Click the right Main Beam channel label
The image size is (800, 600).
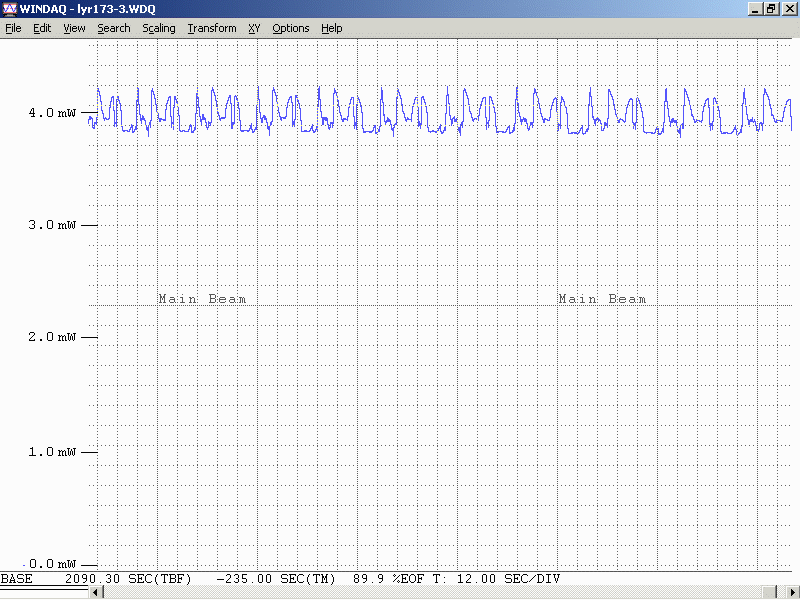602,299
